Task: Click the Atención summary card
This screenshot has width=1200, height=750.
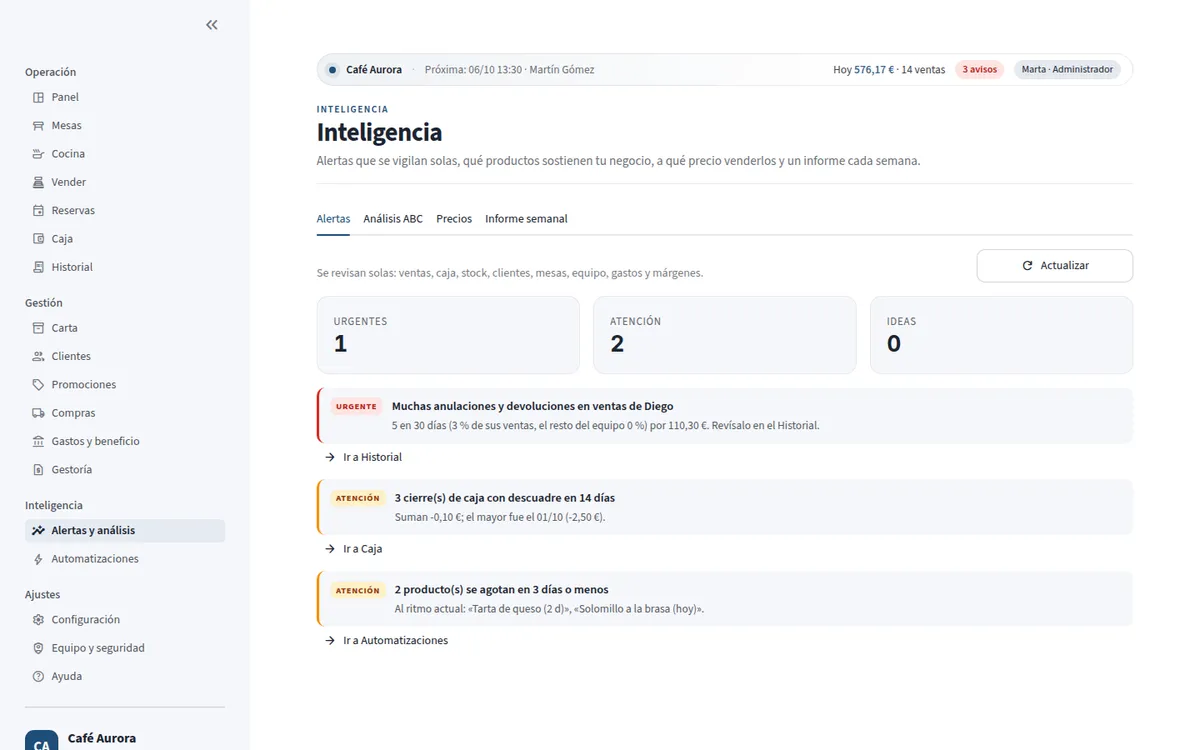Action: pos(725,335)
